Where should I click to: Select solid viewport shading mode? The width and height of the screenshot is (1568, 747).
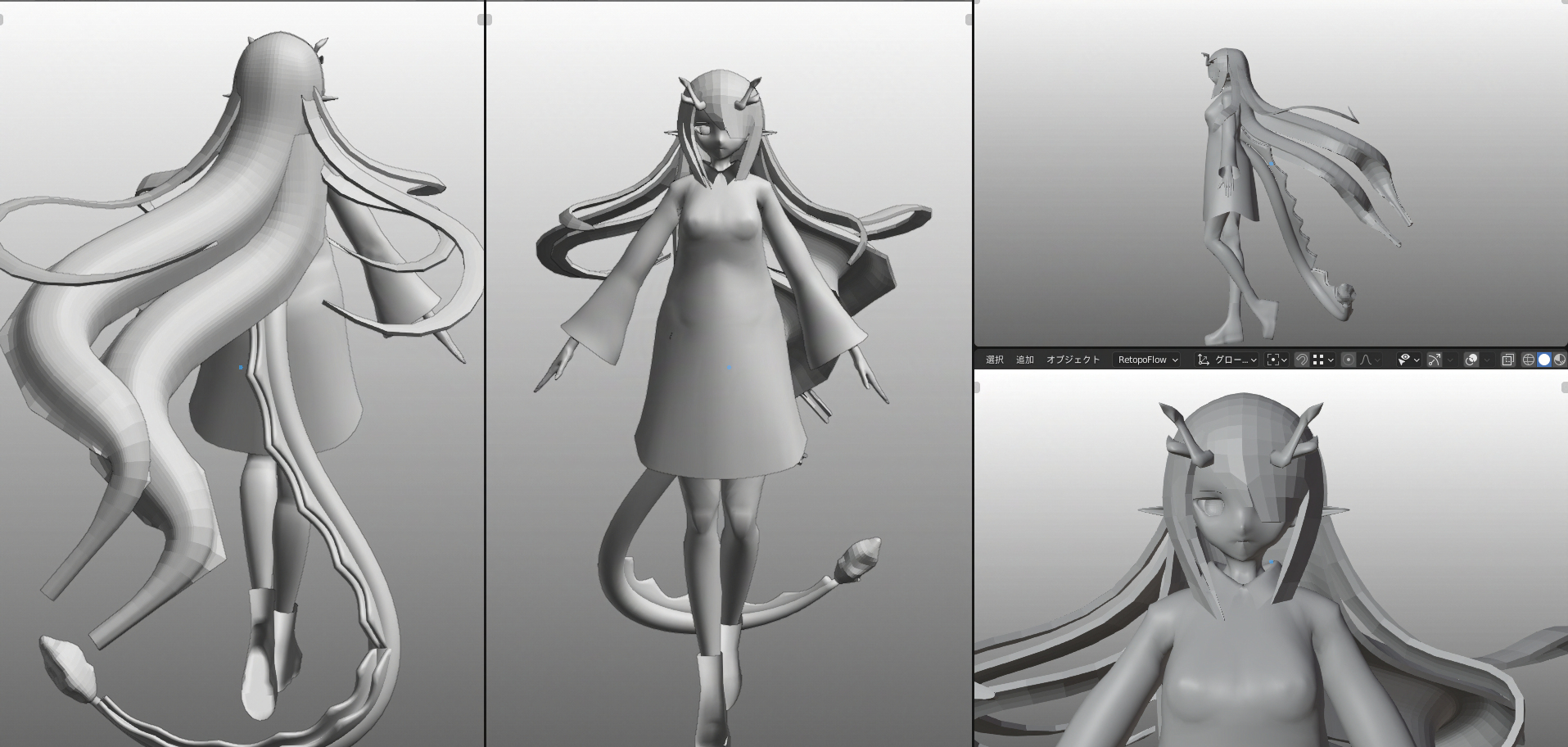coord(1543,360)
